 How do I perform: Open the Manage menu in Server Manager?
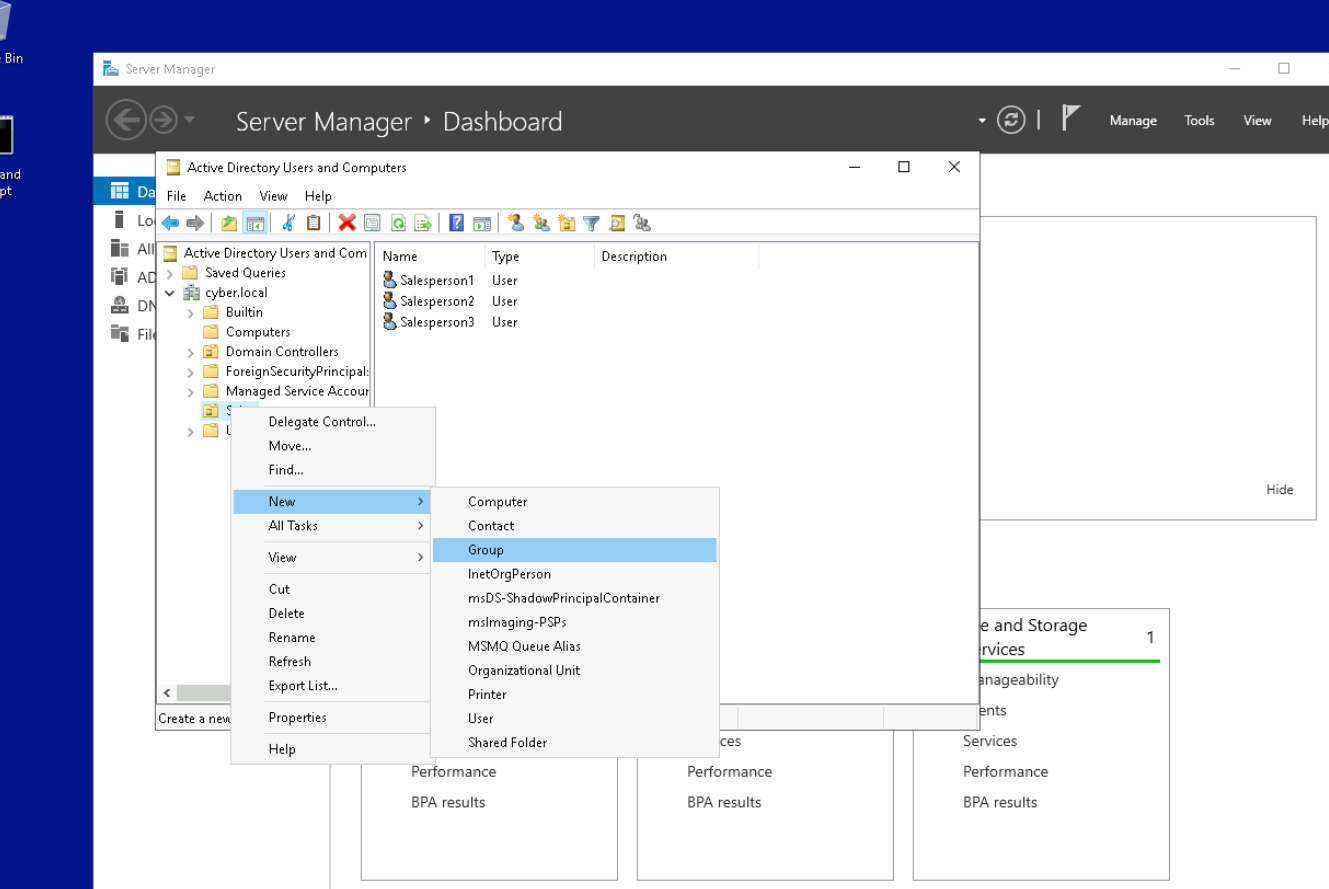(x=1133, y=121)
